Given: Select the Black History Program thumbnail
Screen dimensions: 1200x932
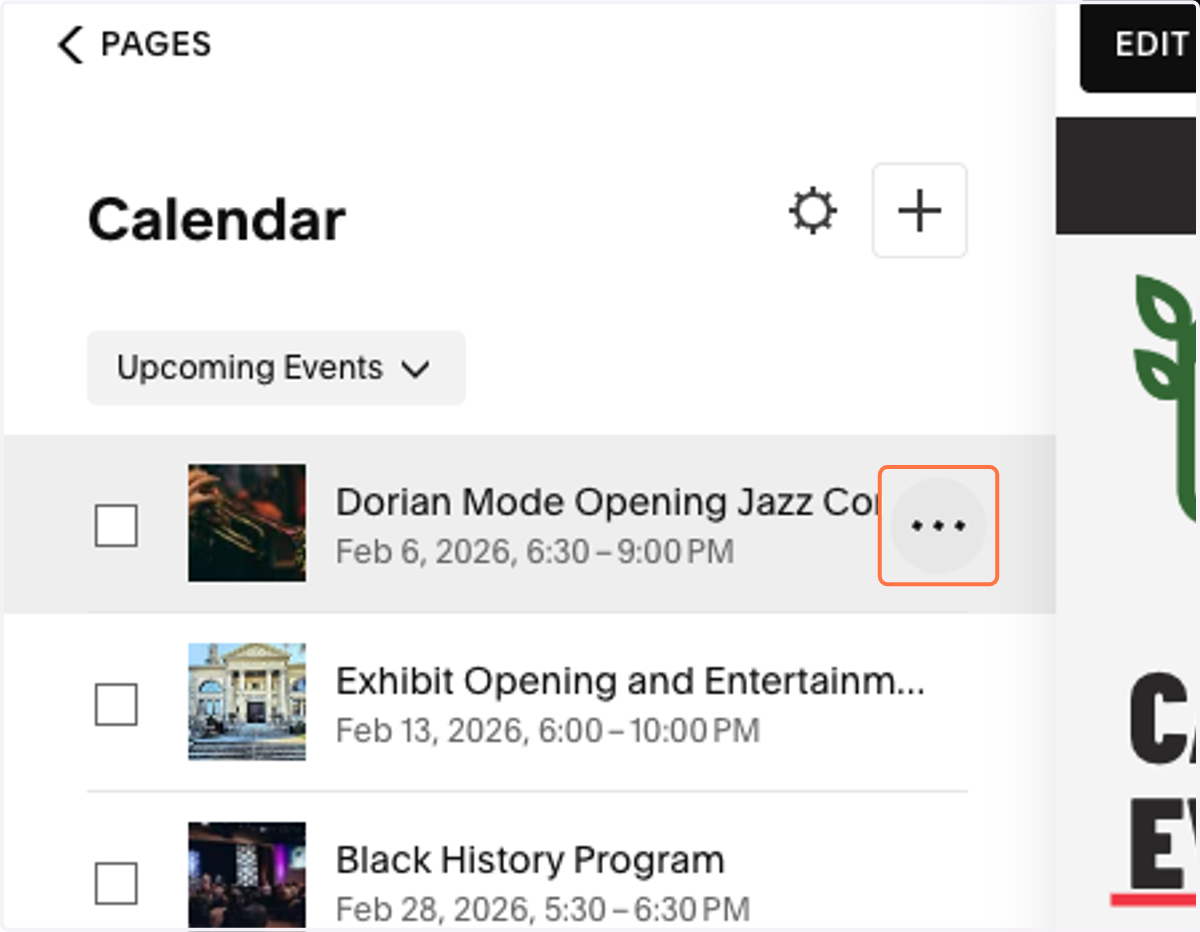Looking at the screenshot, I should 247,876.
